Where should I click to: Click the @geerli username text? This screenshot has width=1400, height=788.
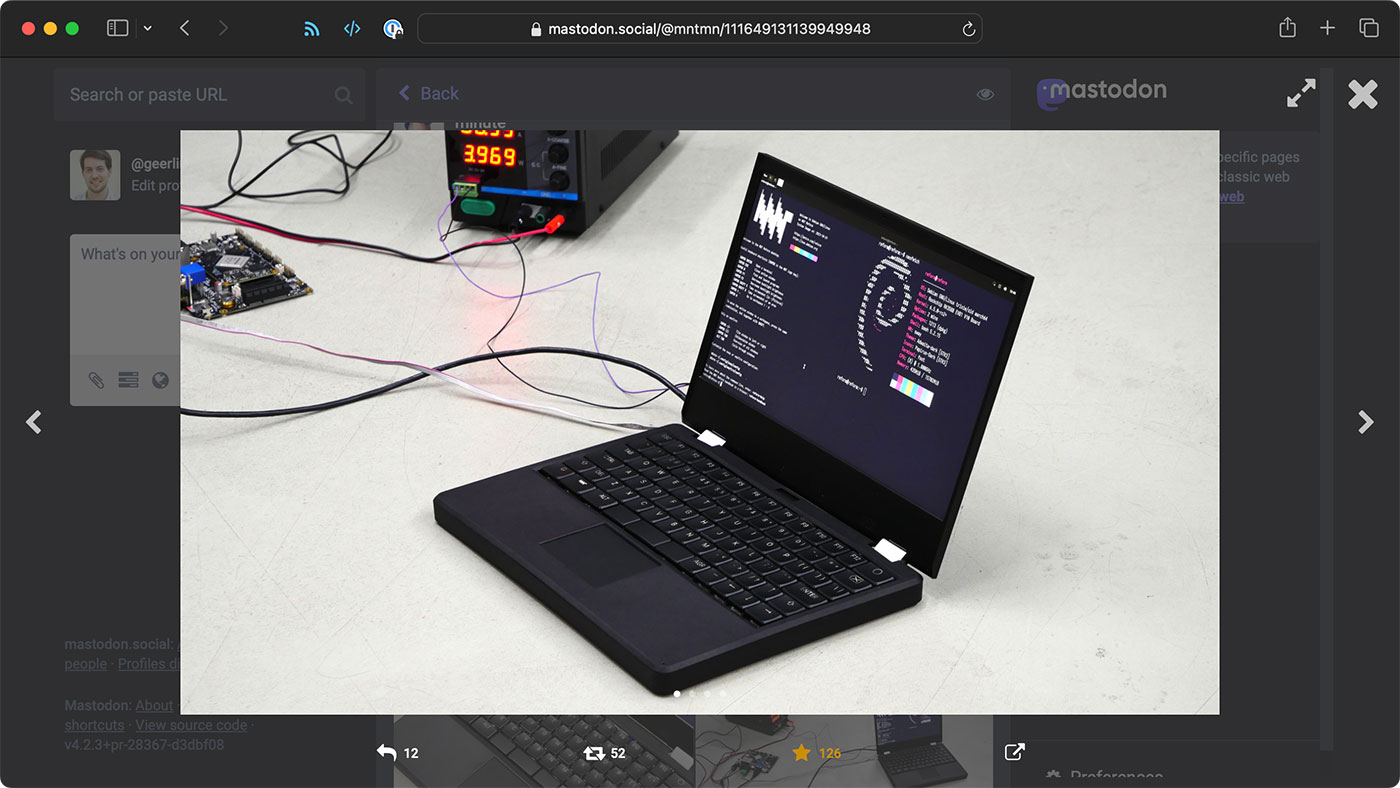click(x=155, y=162)
